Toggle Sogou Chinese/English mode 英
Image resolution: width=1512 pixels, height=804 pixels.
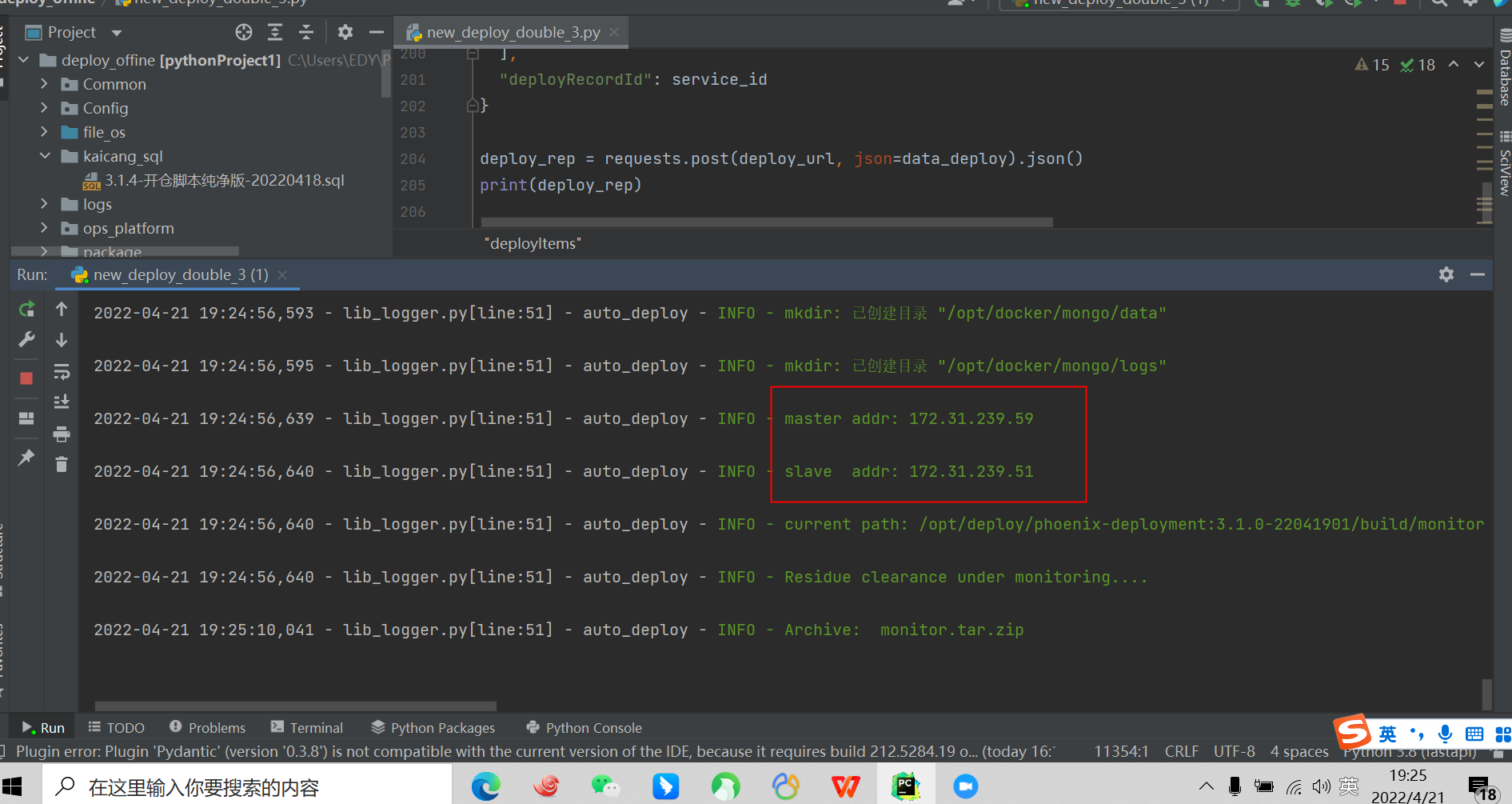click(x=1388, y=734)
